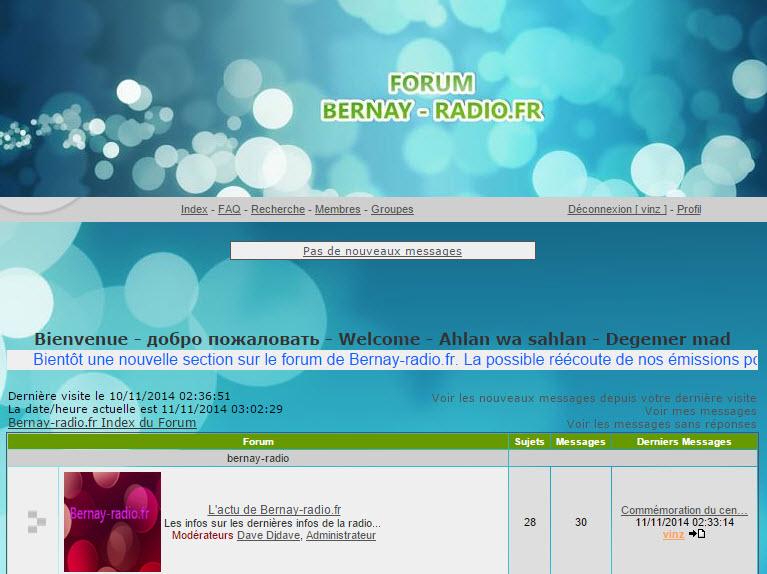Click the no-new-posts forum status icon
The image size is (767, 574).
click(x=37, y=522)
